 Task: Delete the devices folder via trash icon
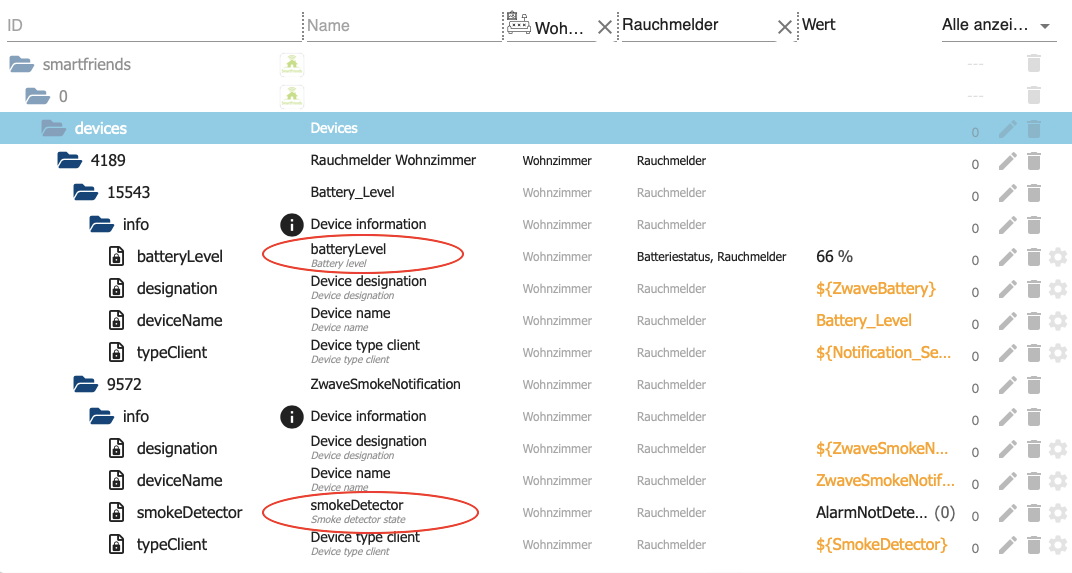(1034, 129)
